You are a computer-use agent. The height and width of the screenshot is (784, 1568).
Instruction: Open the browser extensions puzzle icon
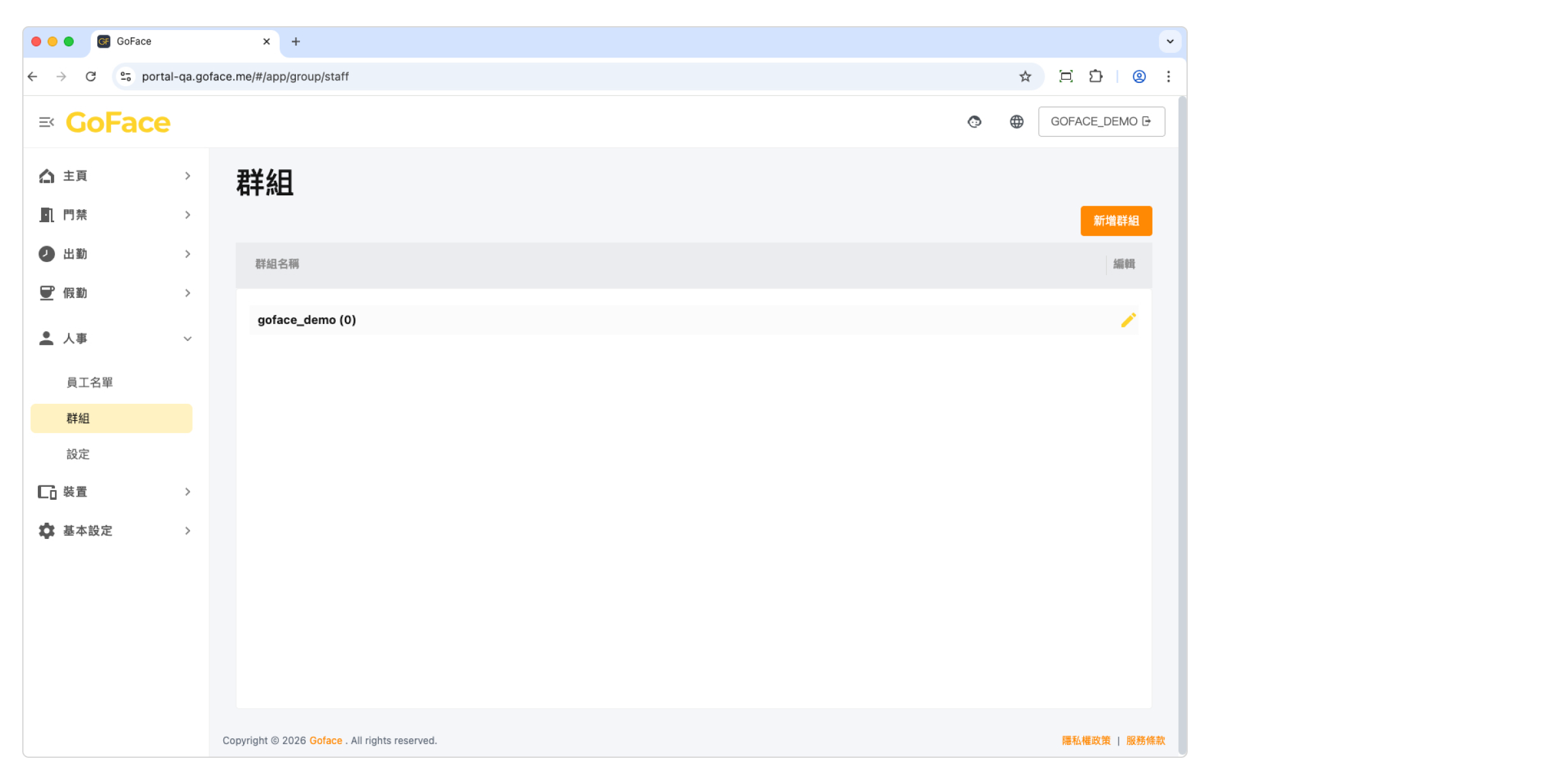tap(1096, 76)
